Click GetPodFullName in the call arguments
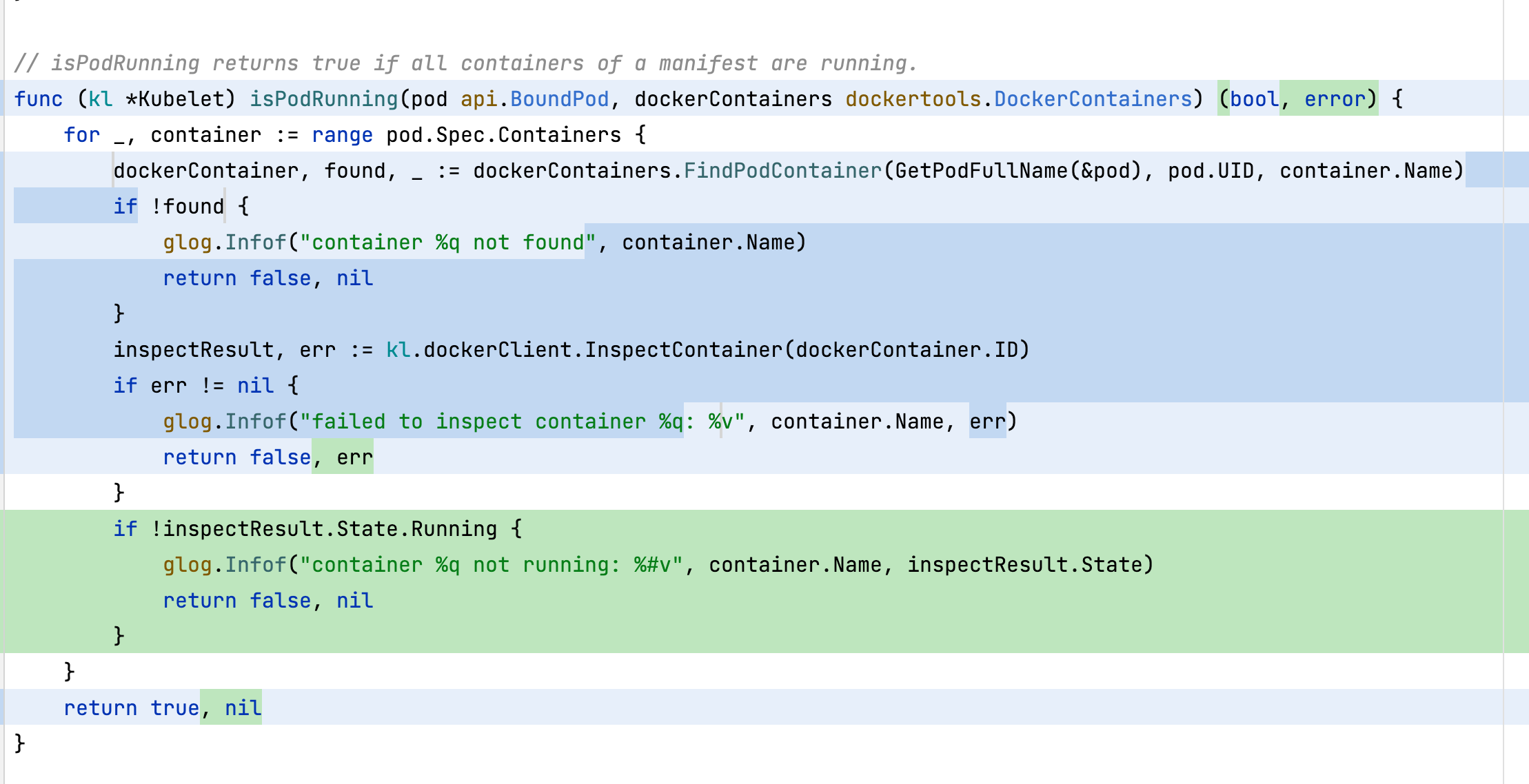The width and height of the screenshot is (1529, 784). (982, 171)
